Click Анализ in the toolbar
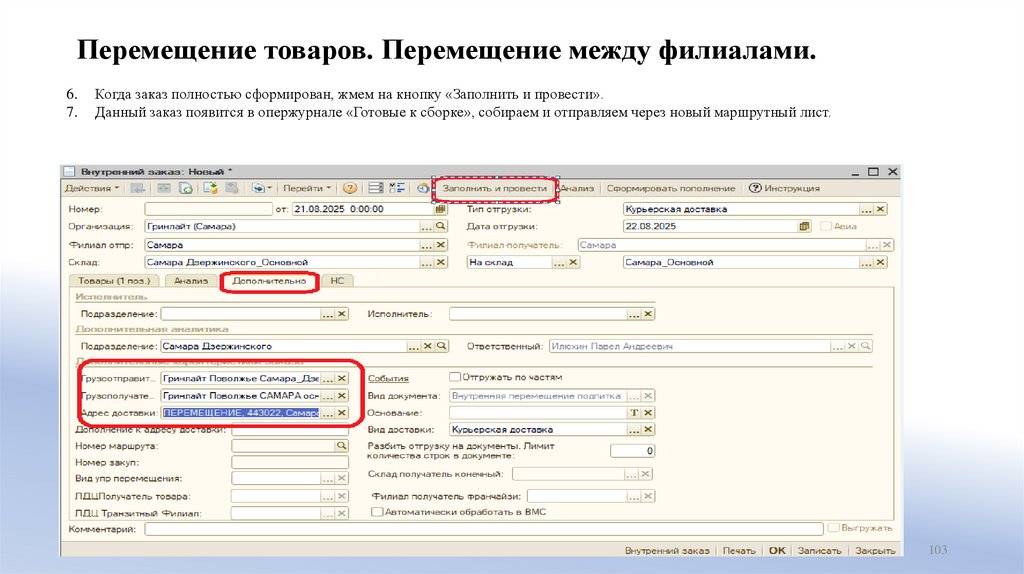Viewport: 1024px width, 574px height. tap(577, 188)
